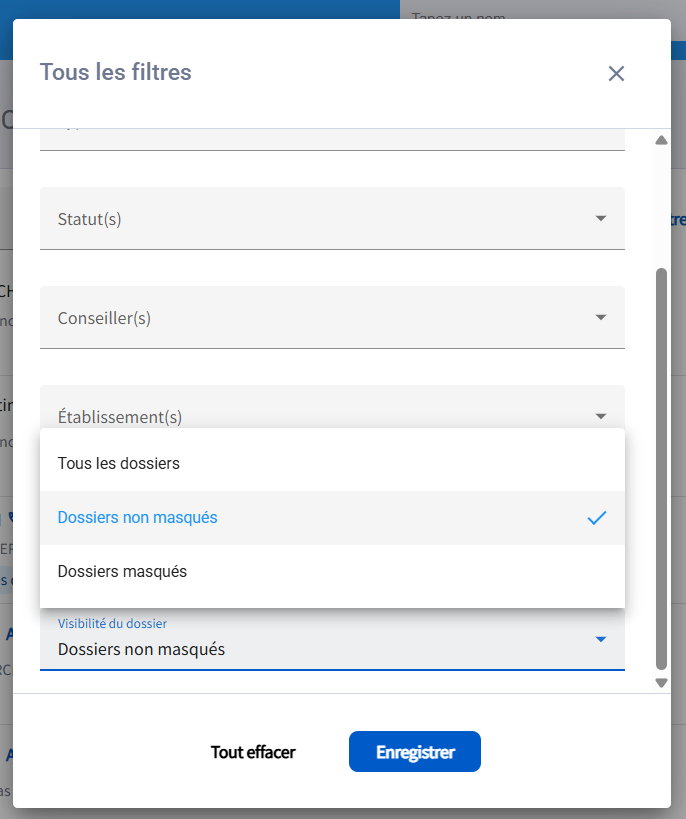Click the Établissement(s) dropdown arrow icon
Image resolution: width=686 pixels, height=819 pixels.
pos(600,416)
